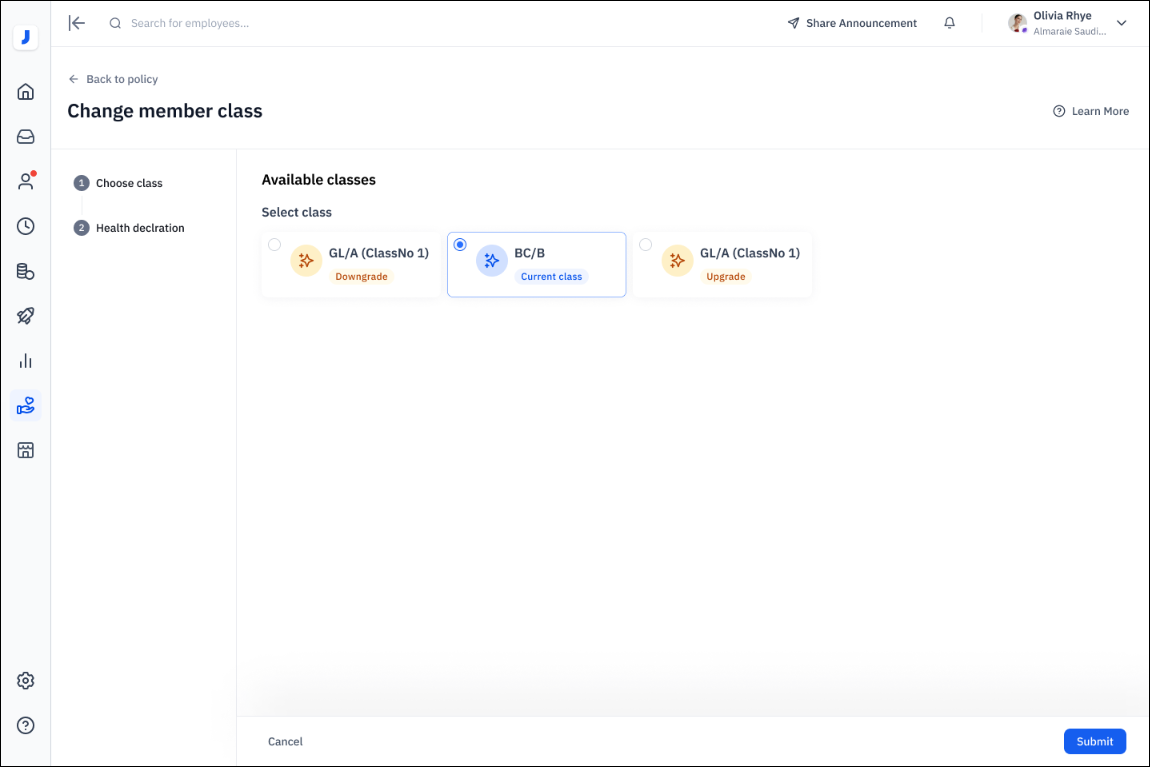The width and height of the screenshot is (1150, 767).
Task: Open the settings gear icon
Action: (26, 681)
